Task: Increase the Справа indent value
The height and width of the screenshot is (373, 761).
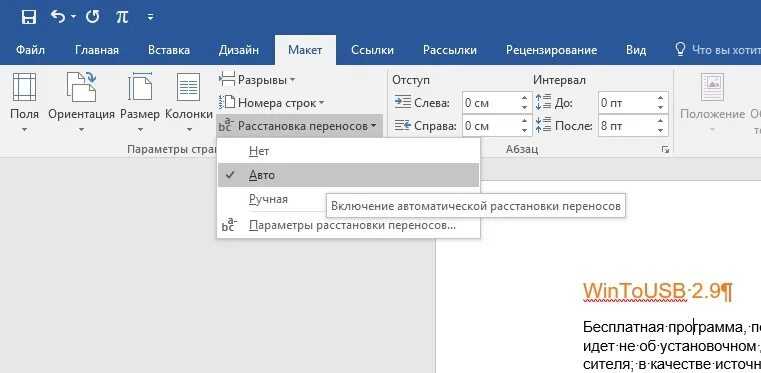Action: click(x=524, y=122)
